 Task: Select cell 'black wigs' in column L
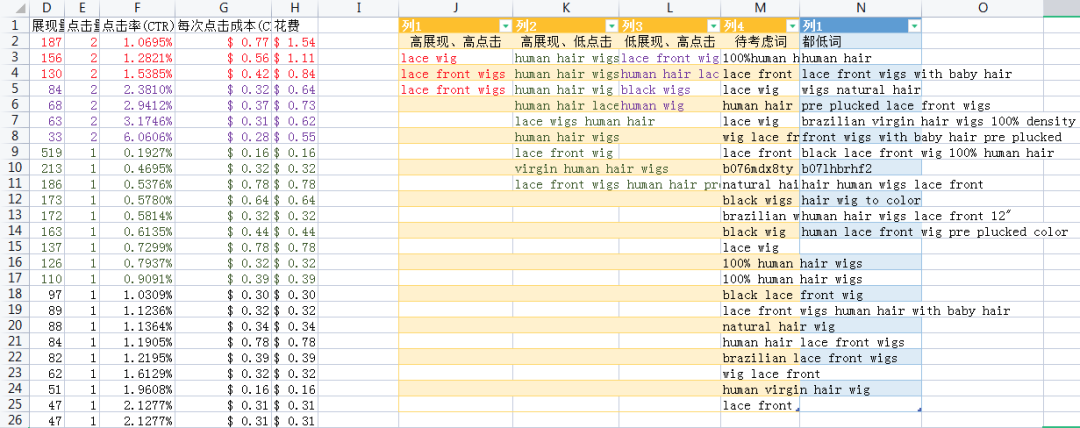[x=669, y=90]
